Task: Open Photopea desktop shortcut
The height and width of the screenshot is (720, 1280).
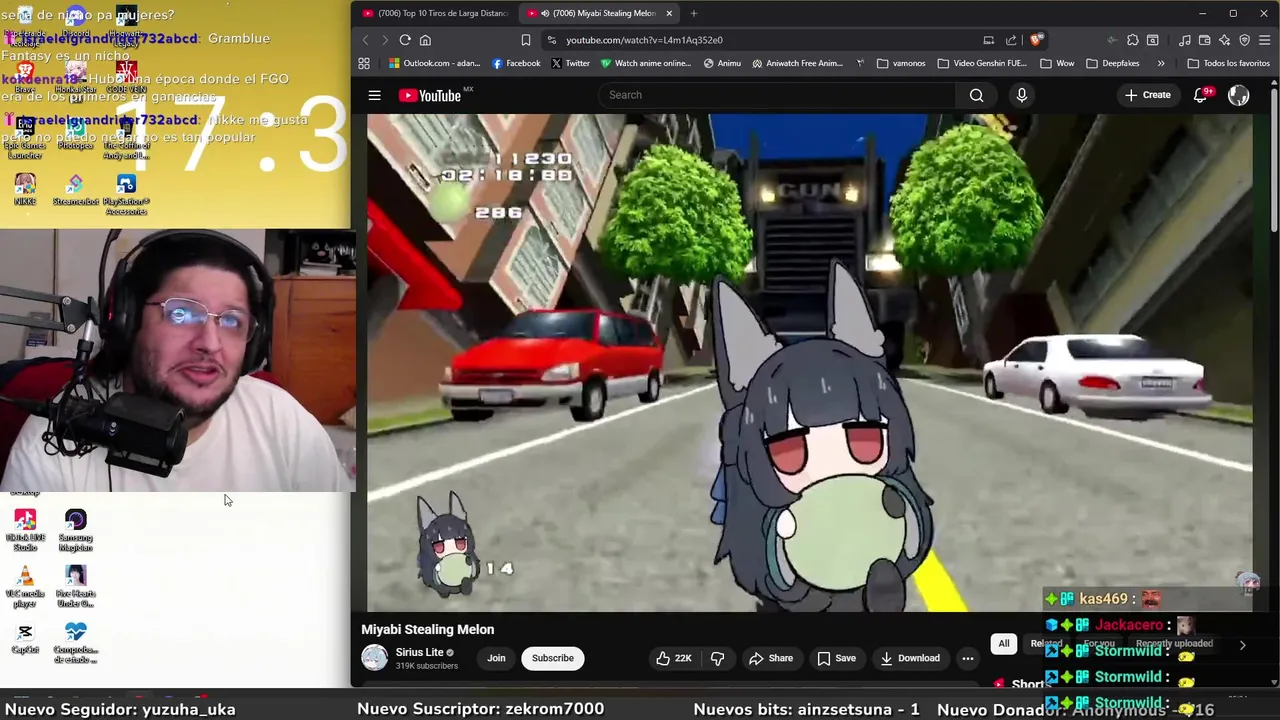Action: click(75, 132)
